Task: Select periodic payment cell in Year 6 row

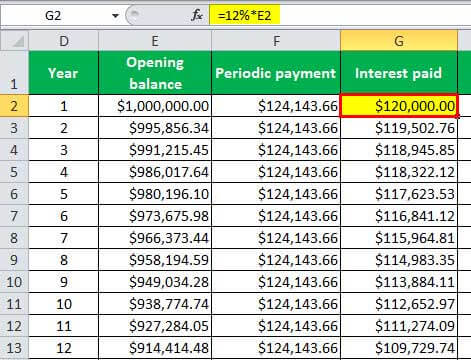Action: point(276,216)
